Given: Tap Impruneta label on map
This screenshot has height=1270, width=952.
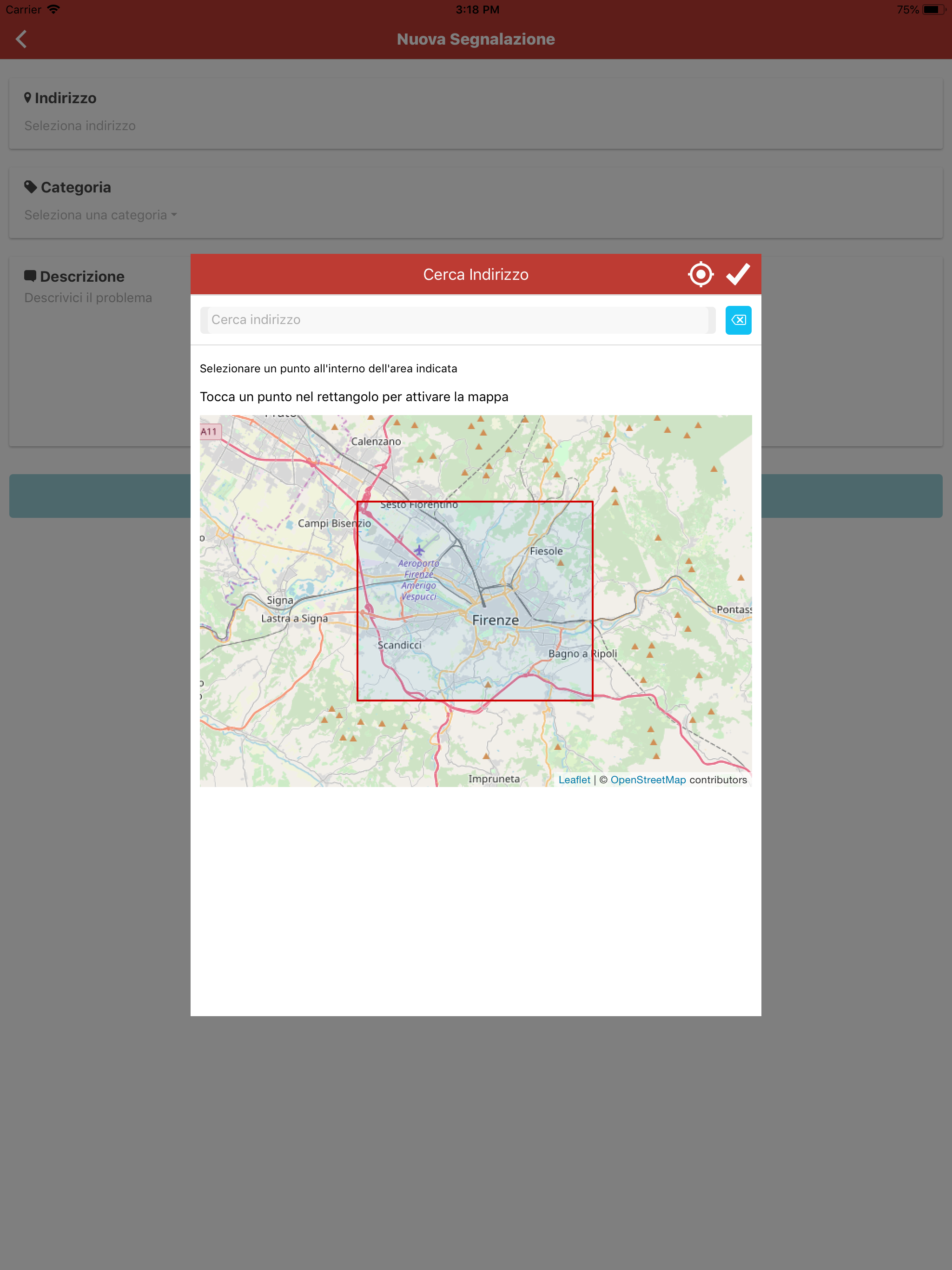Looking at the screenshot, I should [494, 779].
